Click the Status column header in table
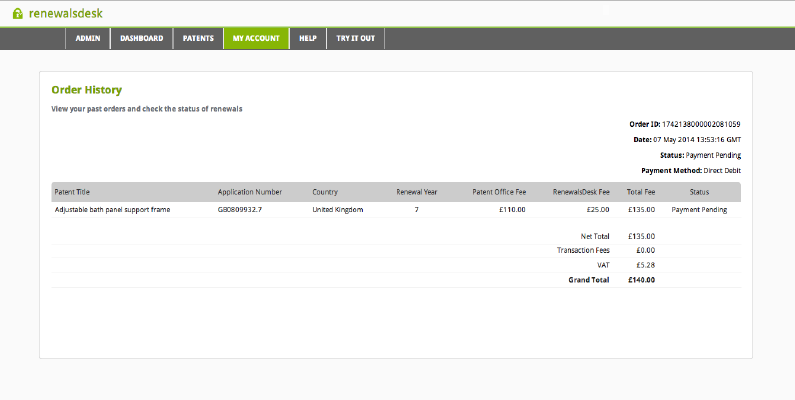This screenshot has width=795, height=400. (x=699, y=192)
